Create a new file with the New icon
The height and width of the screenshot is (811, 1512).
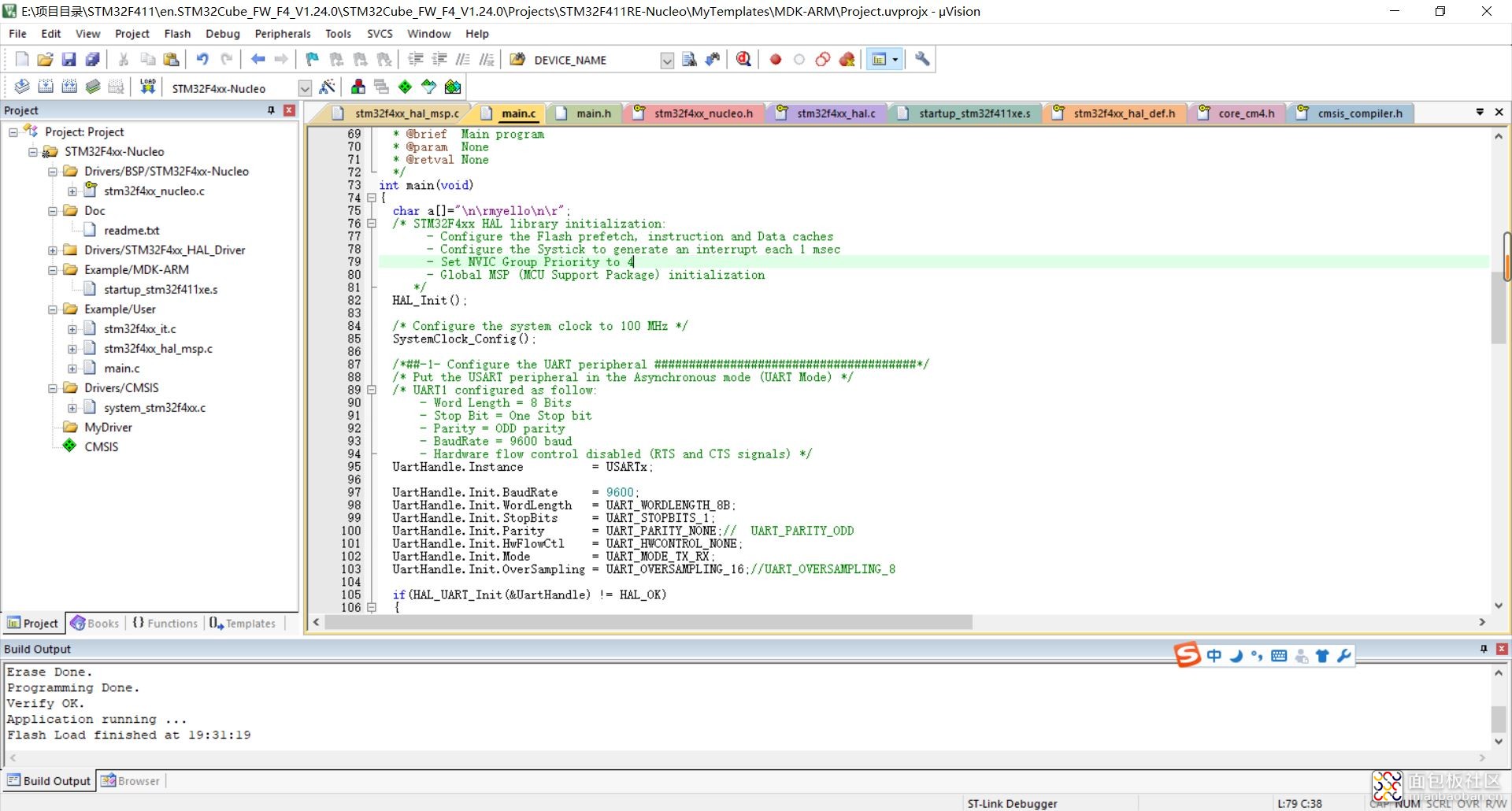[x=22, y=59]
